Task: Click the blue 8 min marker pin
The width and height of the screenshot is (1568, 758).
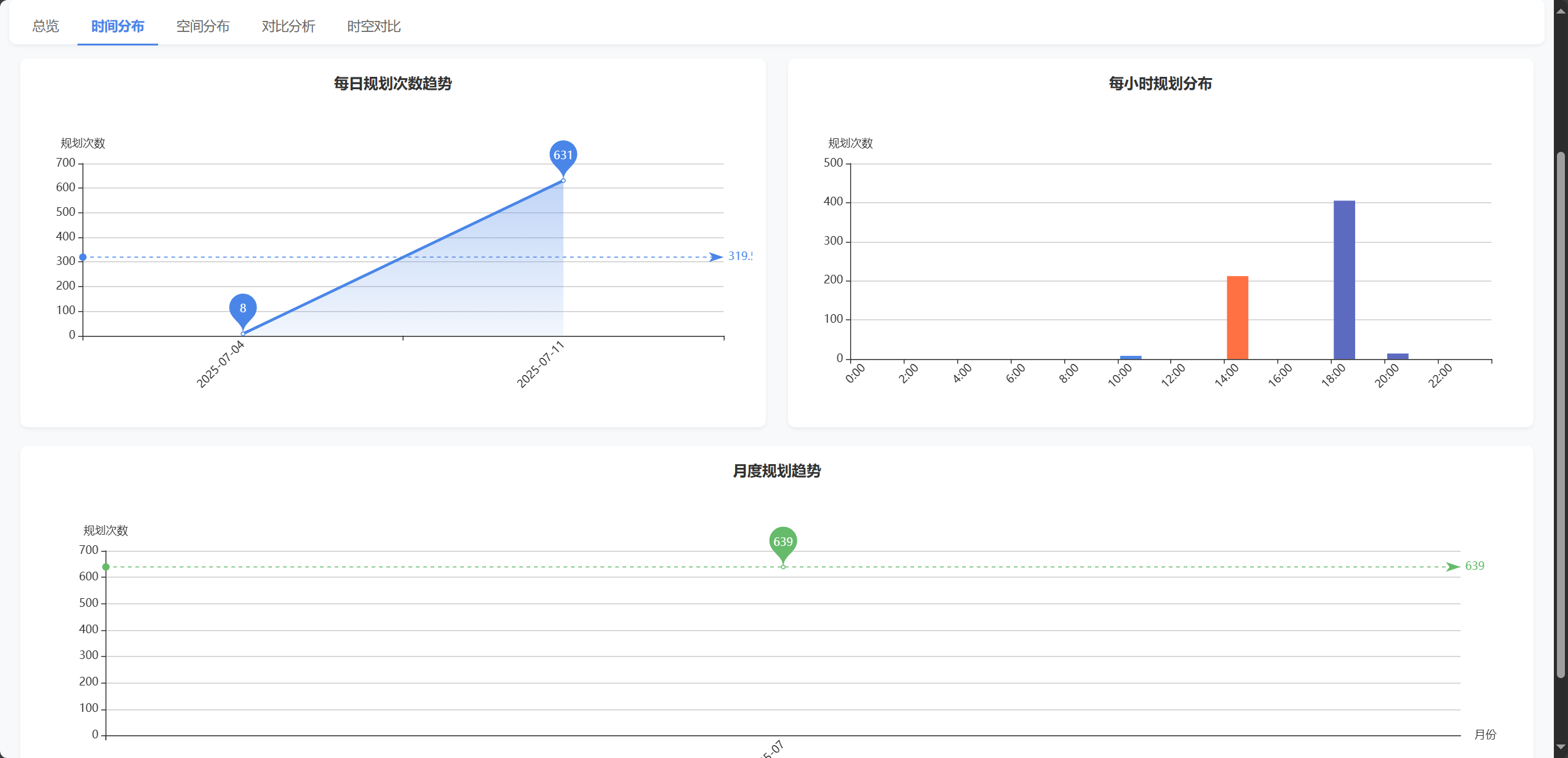Action: 243,309
